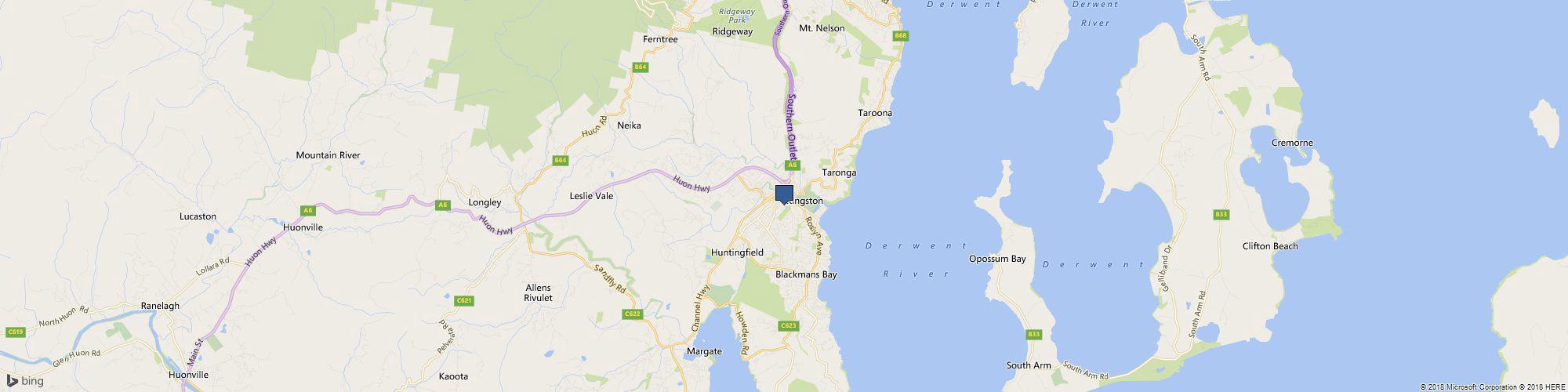Open the Bing logo link
The image size is (1568, 392).
point(25,381)
